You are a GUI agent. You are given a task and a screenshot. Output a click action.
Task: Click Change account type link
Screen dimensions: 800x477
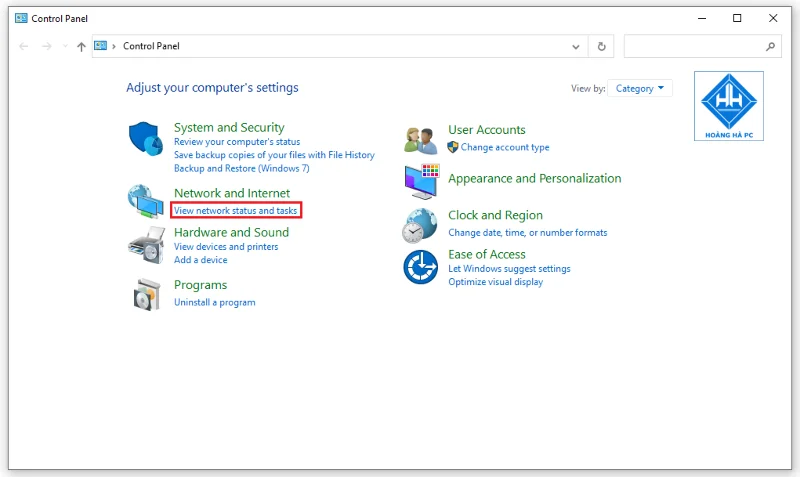505,147
